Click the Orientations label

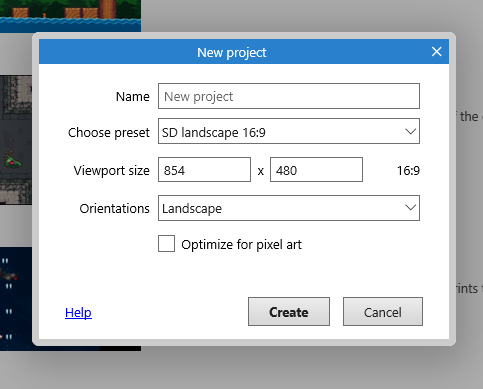(114, 209)
